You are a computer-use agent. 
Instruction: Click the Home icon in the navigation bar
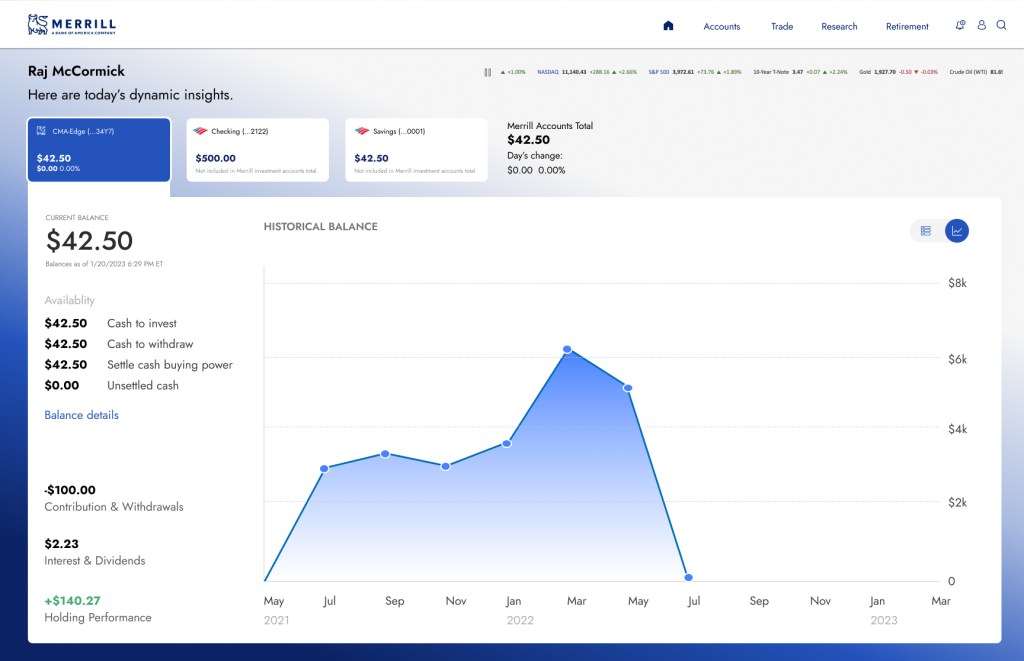(x=668, y=26)
